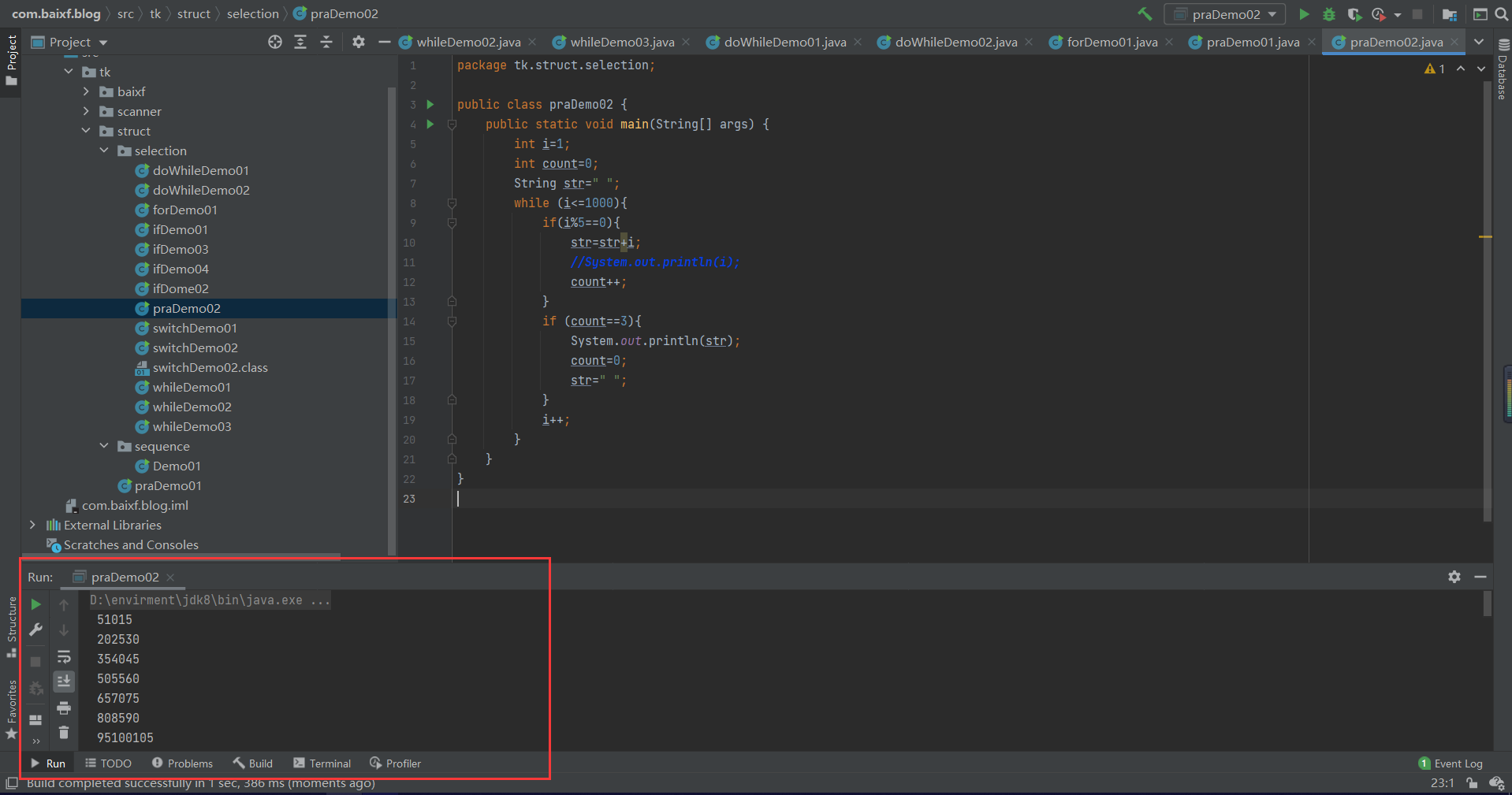The height and width of the screenshot is (795, 1512).
Task: Expand External Libraries
Action: pos(32,525)
